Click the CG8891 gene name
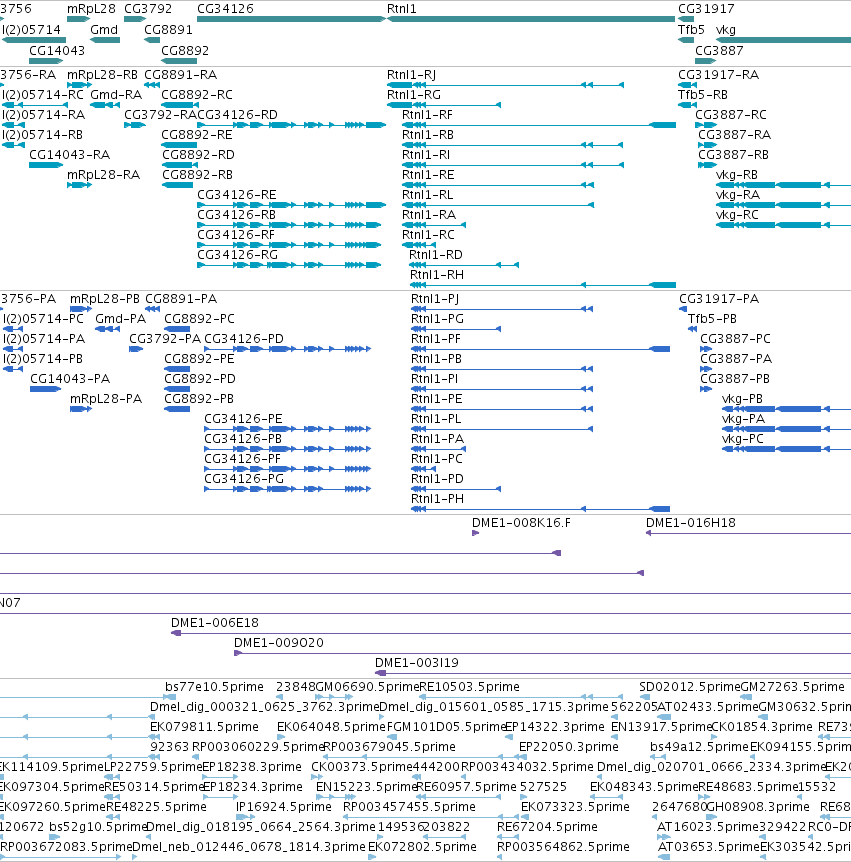Viewport: 851px width, 862px height. pos(168,30)
